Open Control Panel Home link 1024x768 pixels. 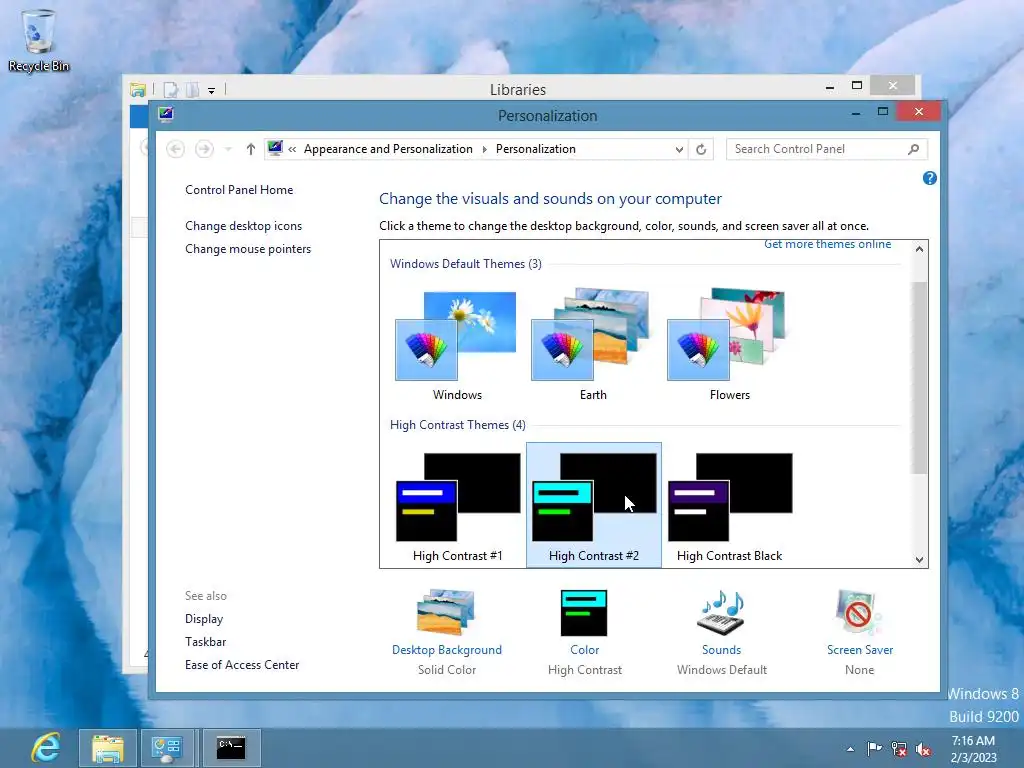click(239, 190)
